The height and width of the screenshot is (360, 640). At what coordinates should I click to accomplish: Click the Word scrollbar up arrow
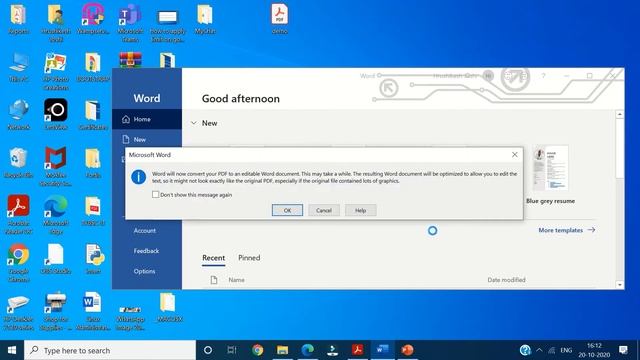point(620,114)
